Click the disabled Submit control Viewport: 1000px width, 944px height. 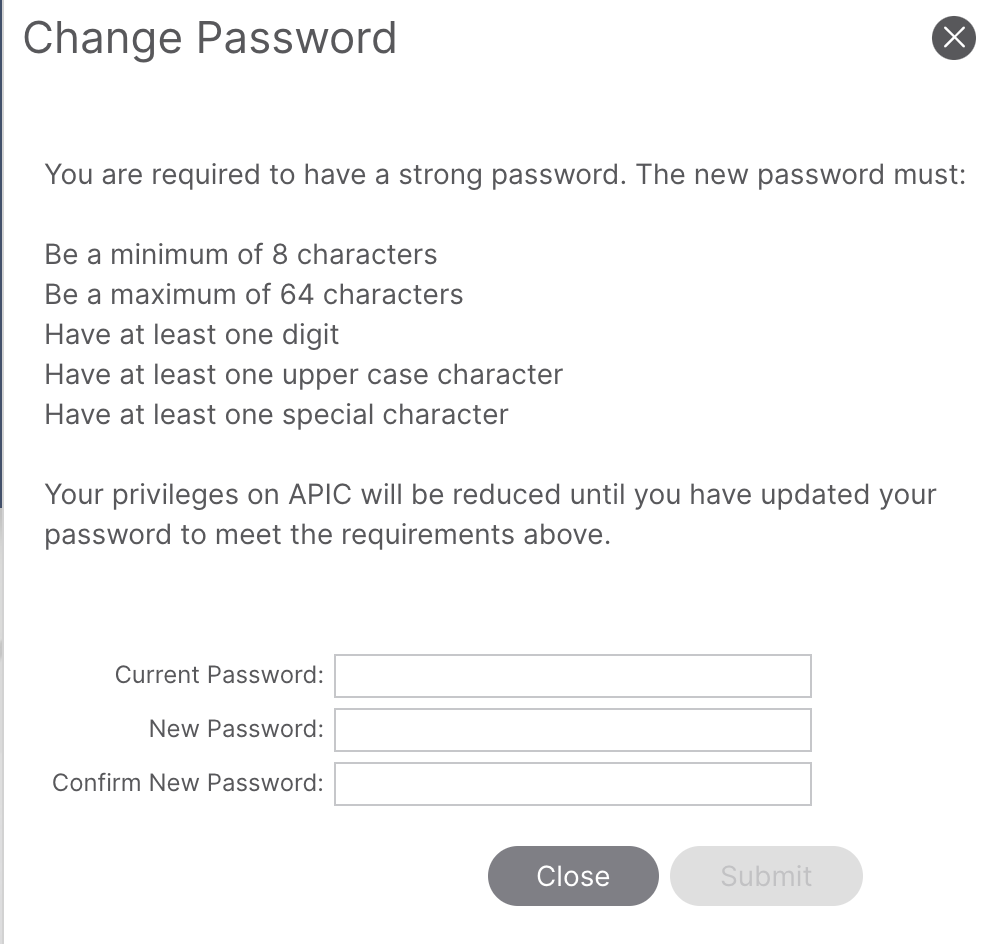[766, 876]
